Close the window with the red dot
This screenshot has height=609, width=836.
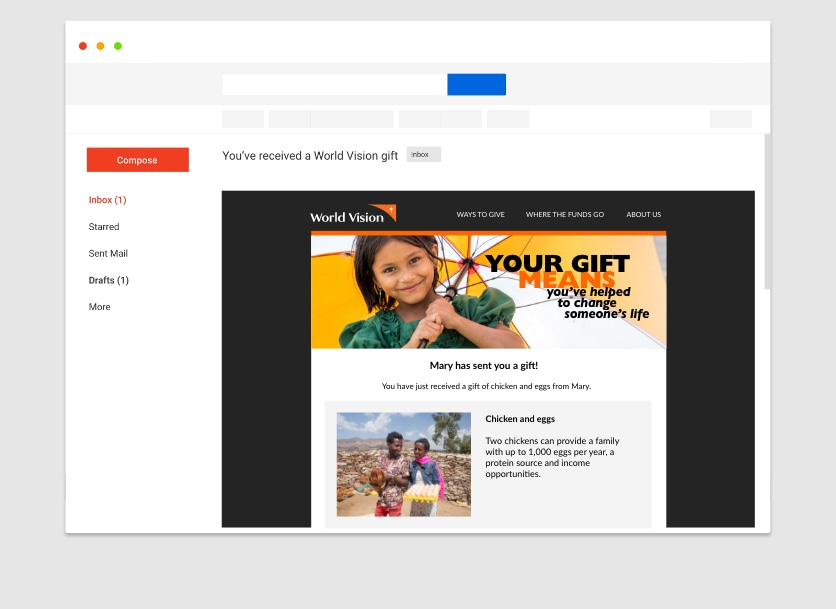(x=83, y=46)
